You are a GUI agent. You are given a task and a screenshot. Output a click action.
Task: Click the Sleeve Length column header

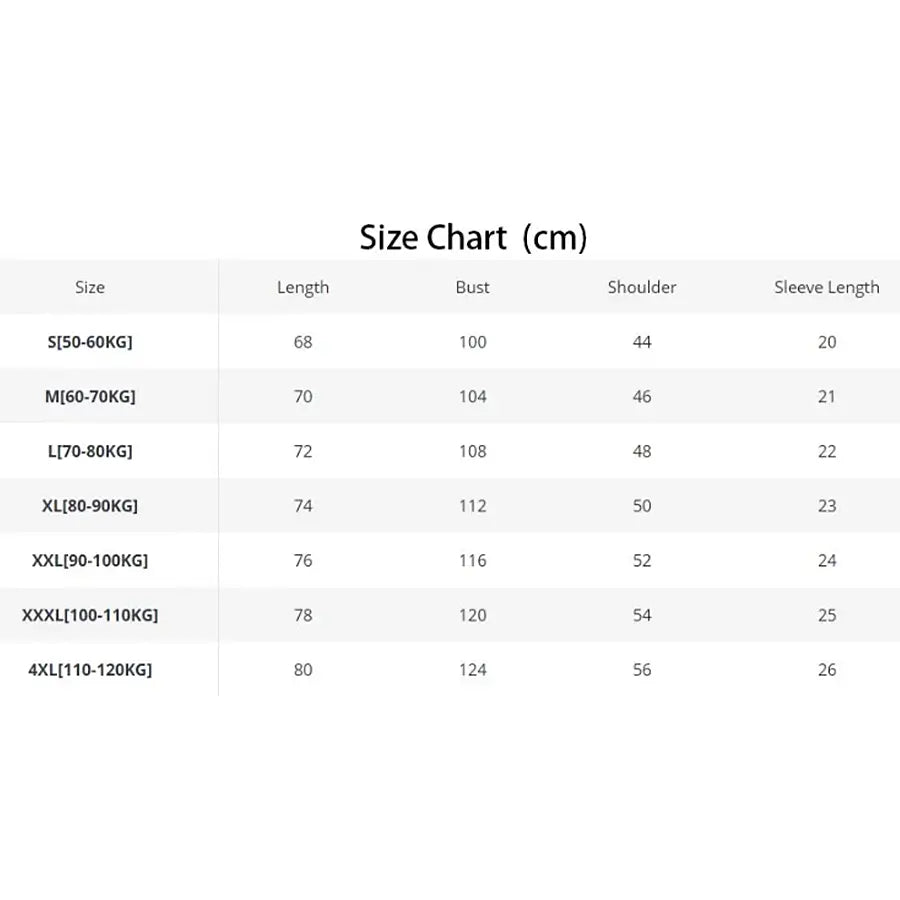tap(827, 288)
